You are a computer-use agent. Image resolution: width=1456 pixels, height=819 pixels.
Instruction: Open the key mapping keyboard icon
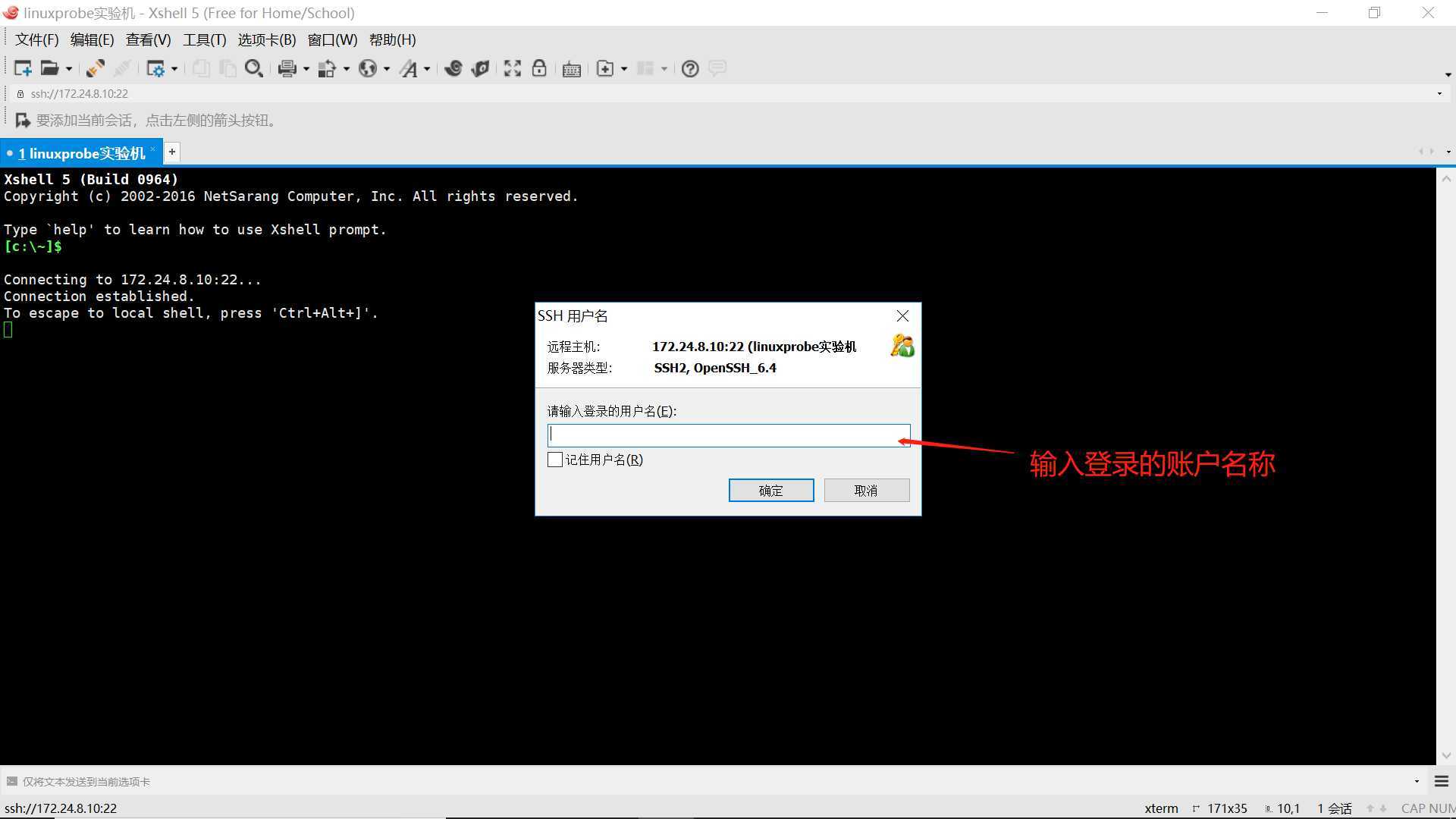pyautogui.click(x=572, y=69)
